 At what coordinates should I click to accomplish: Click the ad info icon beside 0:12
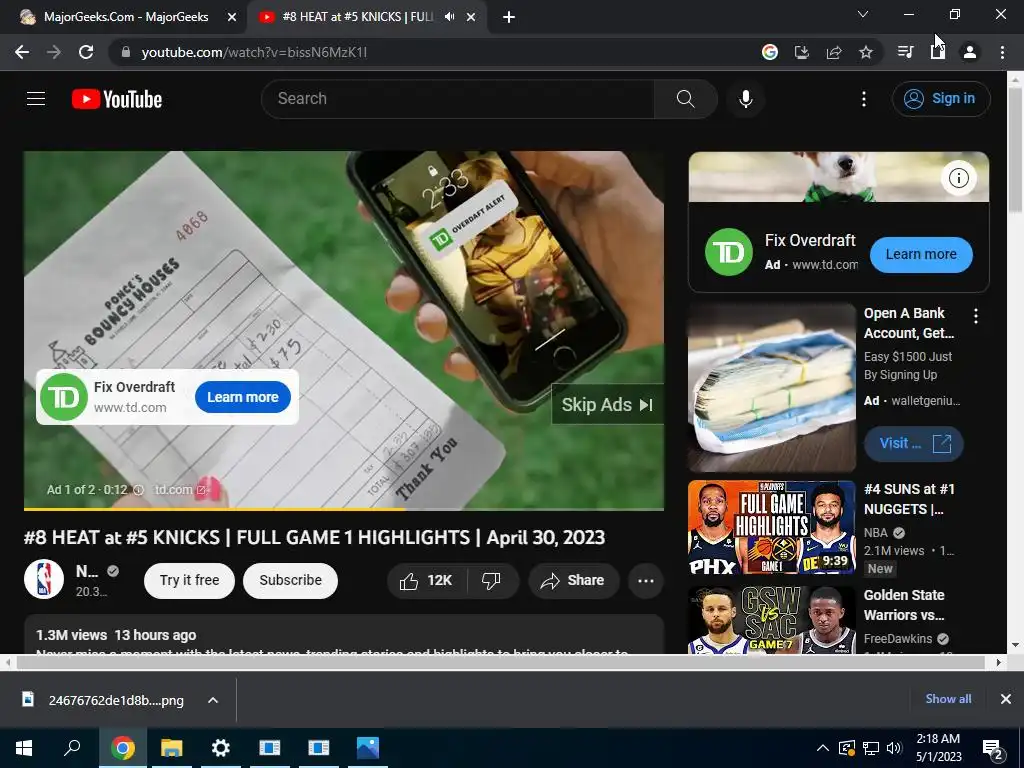(138, 490)
